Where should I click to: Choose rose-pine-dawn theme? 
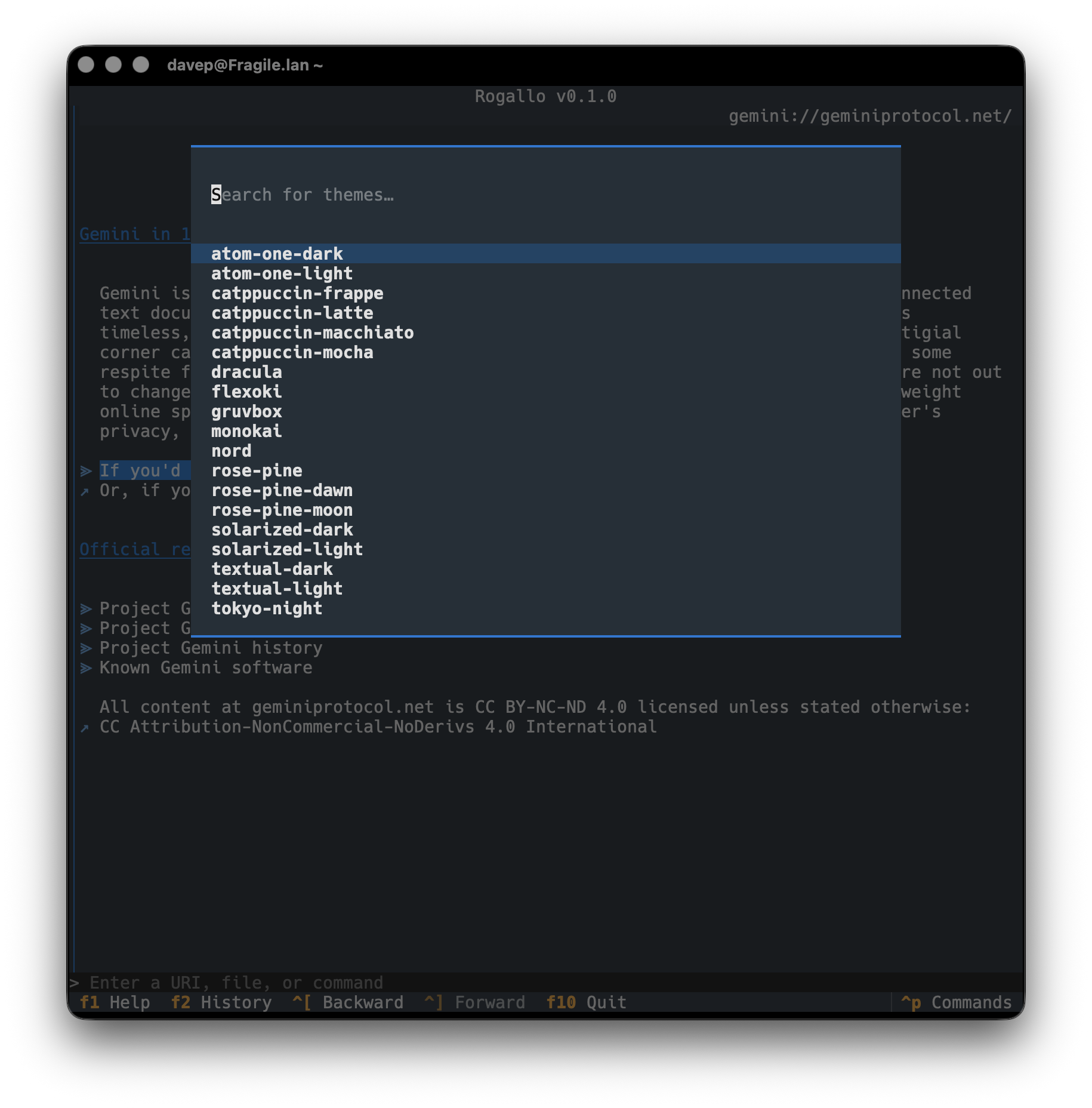(x=545, y=490)
